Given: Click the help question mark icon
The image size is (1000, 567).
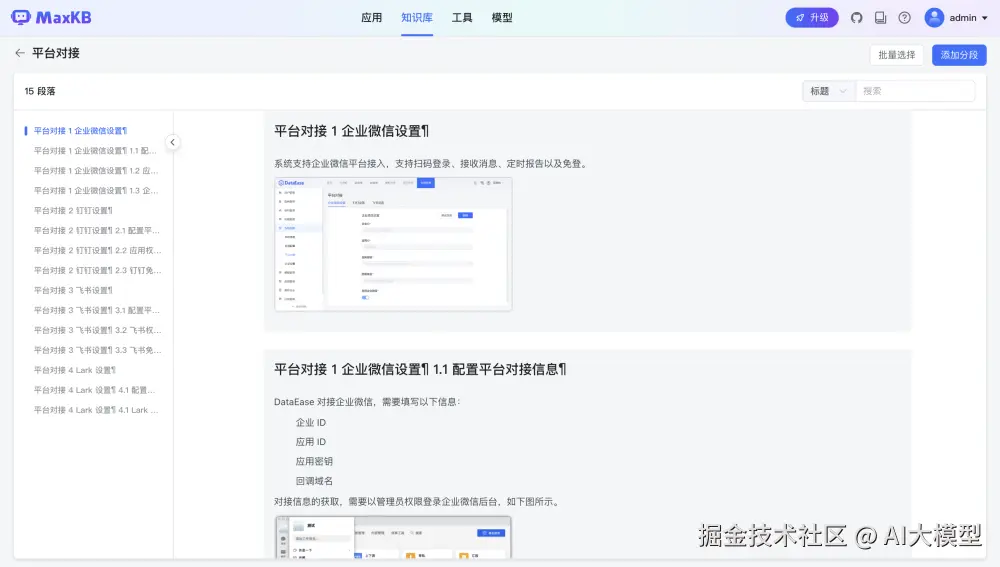Looking at the screenshot, I should tap(904, 18).
